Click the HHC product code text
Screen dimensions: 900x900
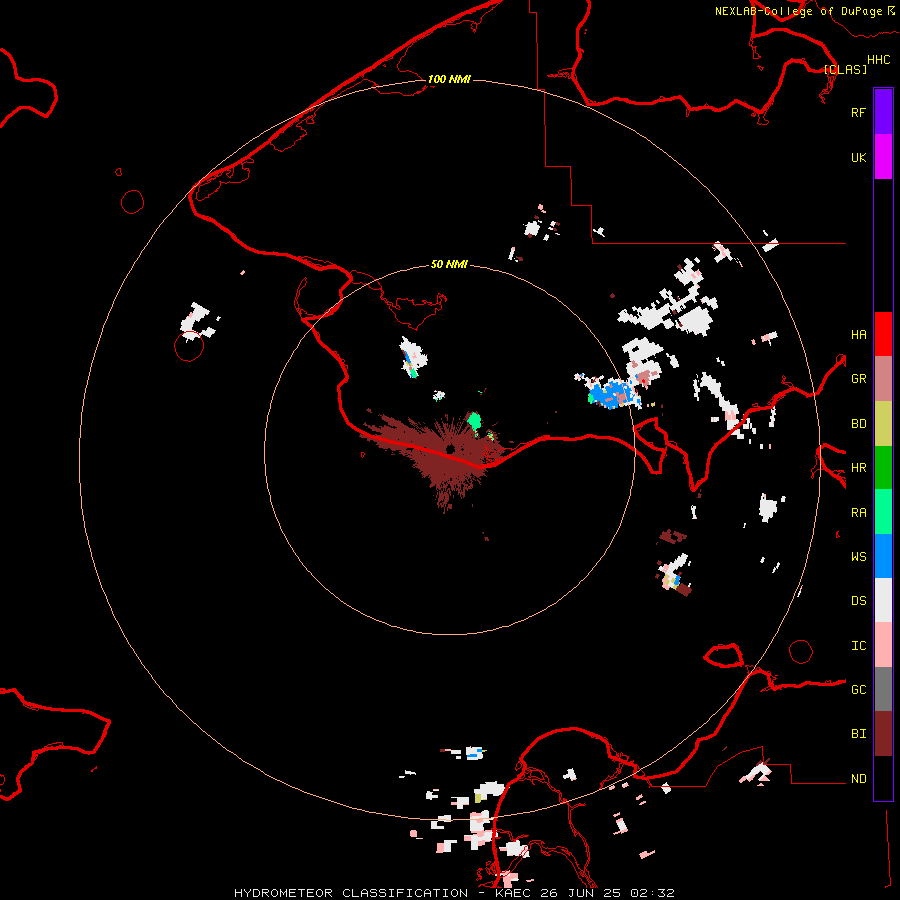(879, 60)
